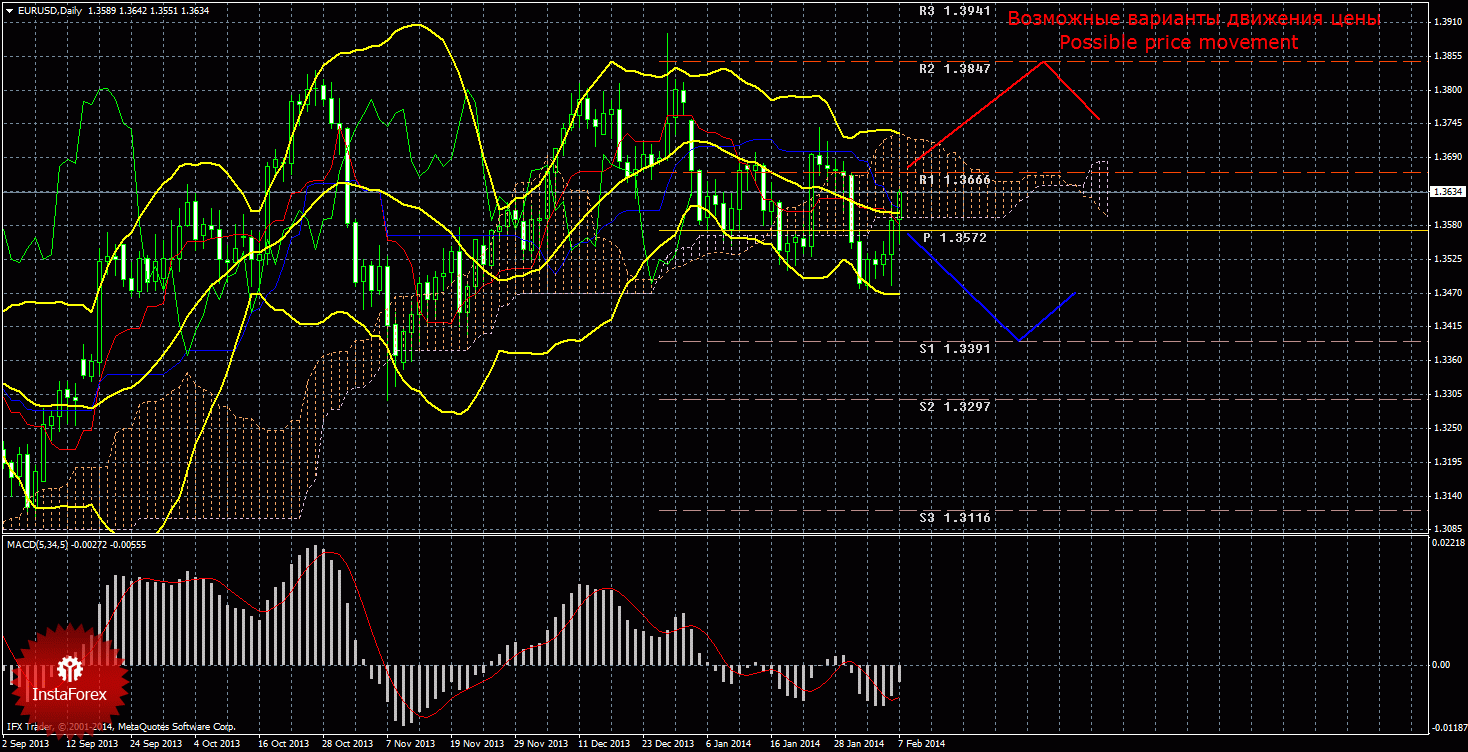This screenshot has height=752, width=1468.
Task: Click the 7 Nov 2013 date label
Action: (x=412, y=744)
